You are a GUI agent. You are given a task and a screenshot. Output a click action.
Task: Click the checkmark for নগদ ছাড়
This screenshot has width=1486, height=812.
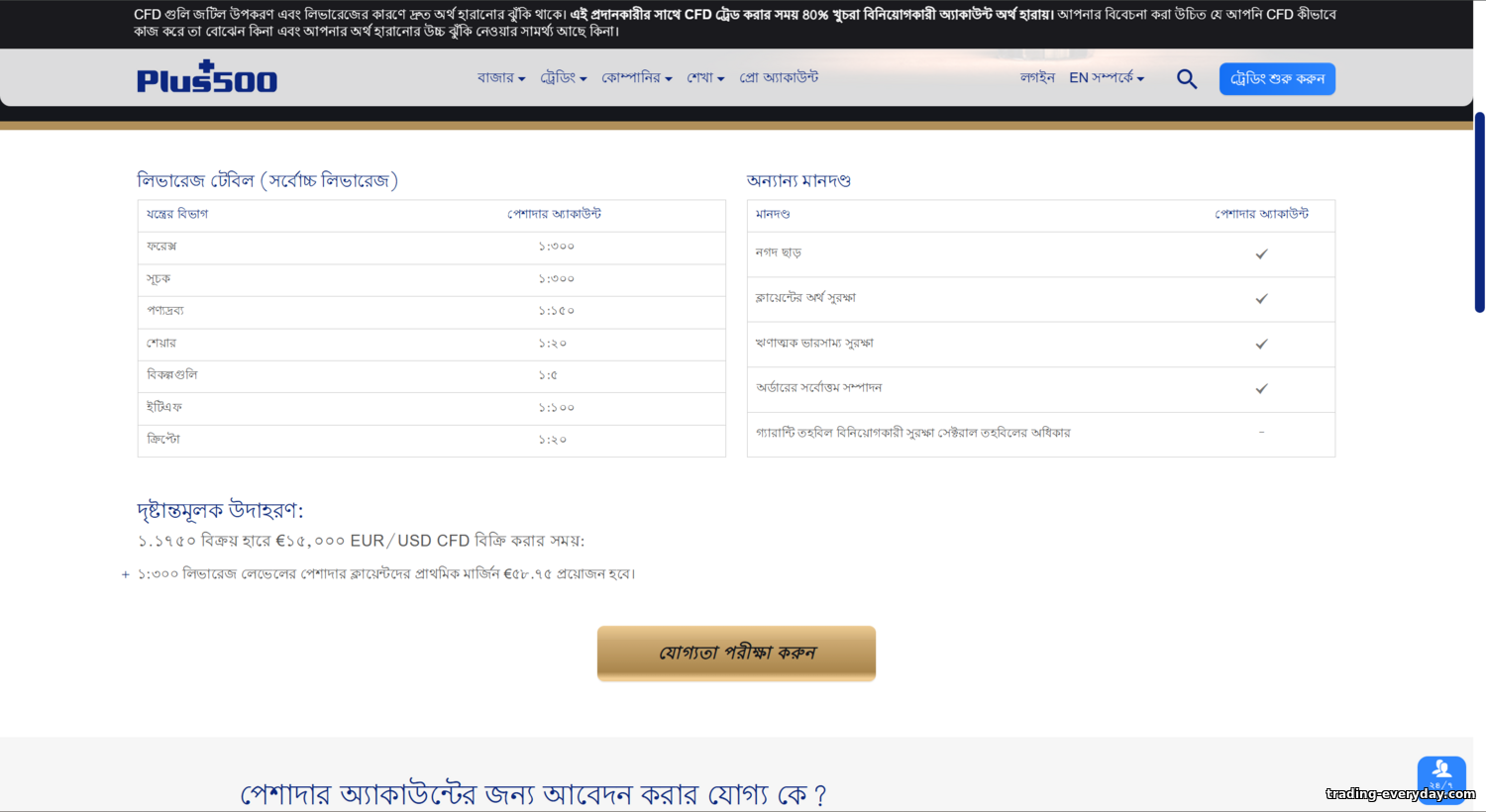(1261, 254)
